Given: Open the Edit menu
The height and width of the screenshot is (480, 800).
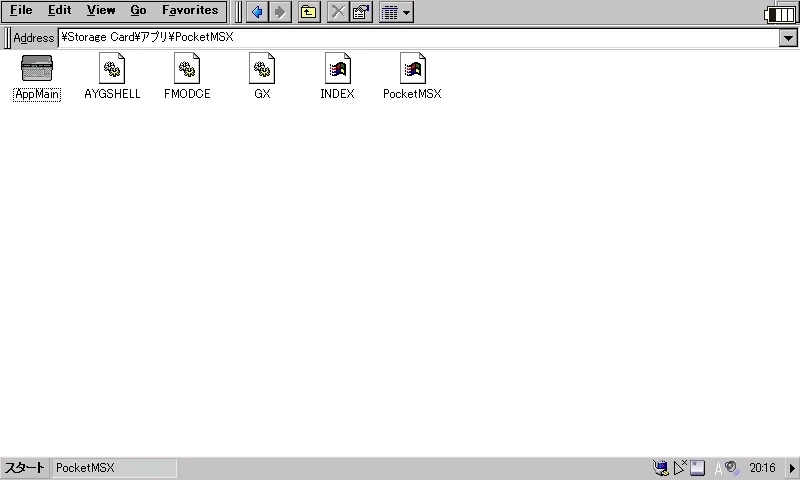Looking at the screenshot, I should [59, 10].
